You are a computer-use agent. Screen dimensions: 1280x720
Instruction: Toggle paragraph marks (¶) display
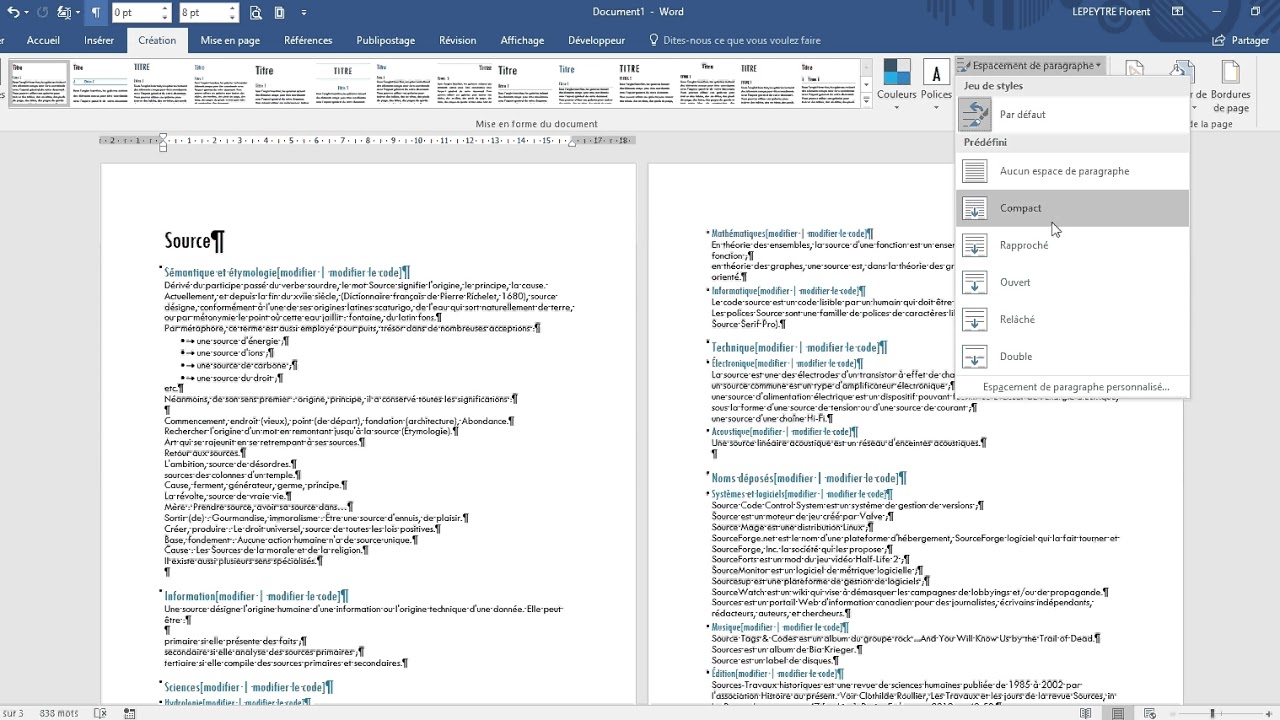pos(96,12)
